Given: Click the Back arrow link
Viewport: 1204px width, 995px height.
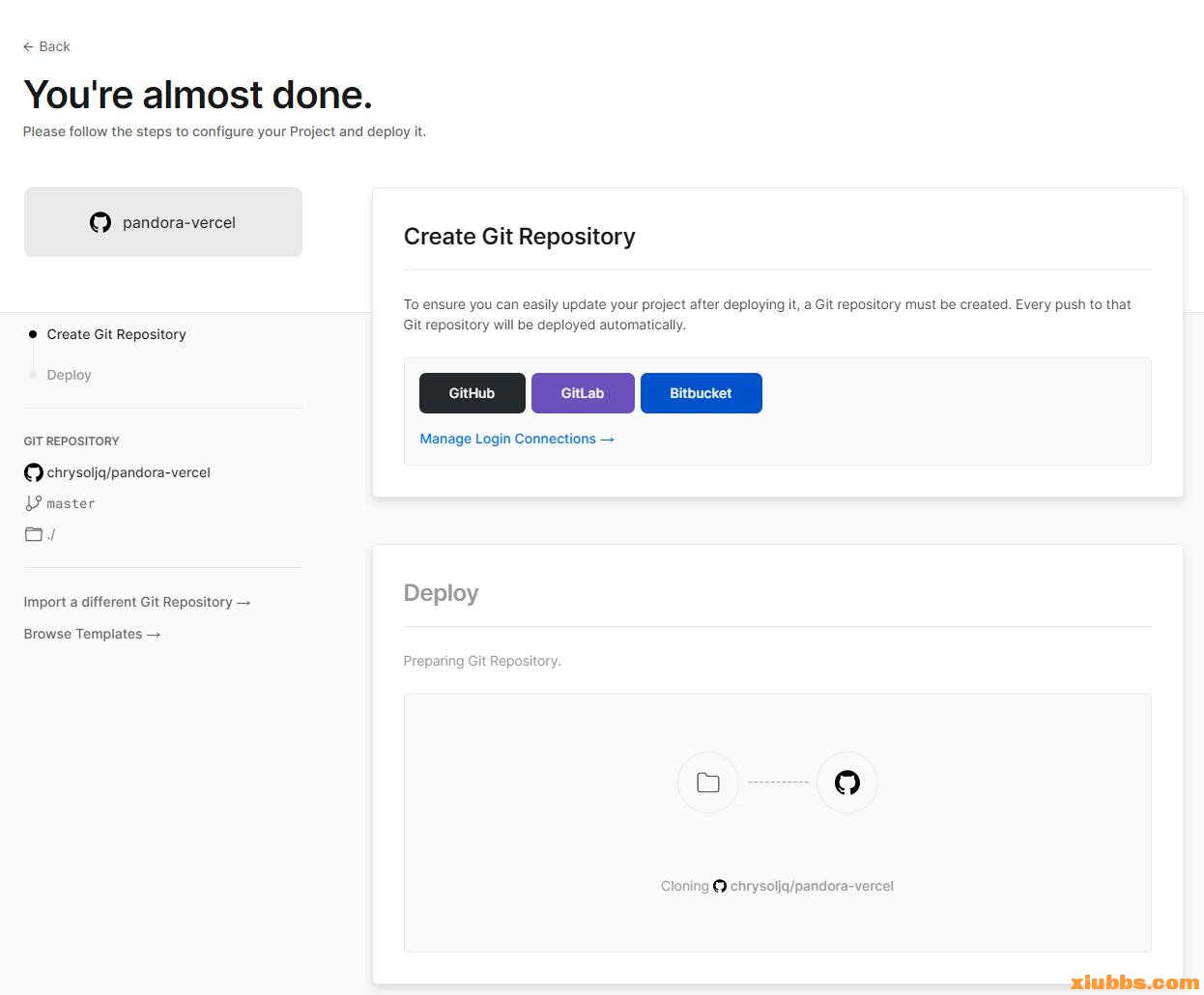Looking at the screenshot, I should (x=46, y=46).
